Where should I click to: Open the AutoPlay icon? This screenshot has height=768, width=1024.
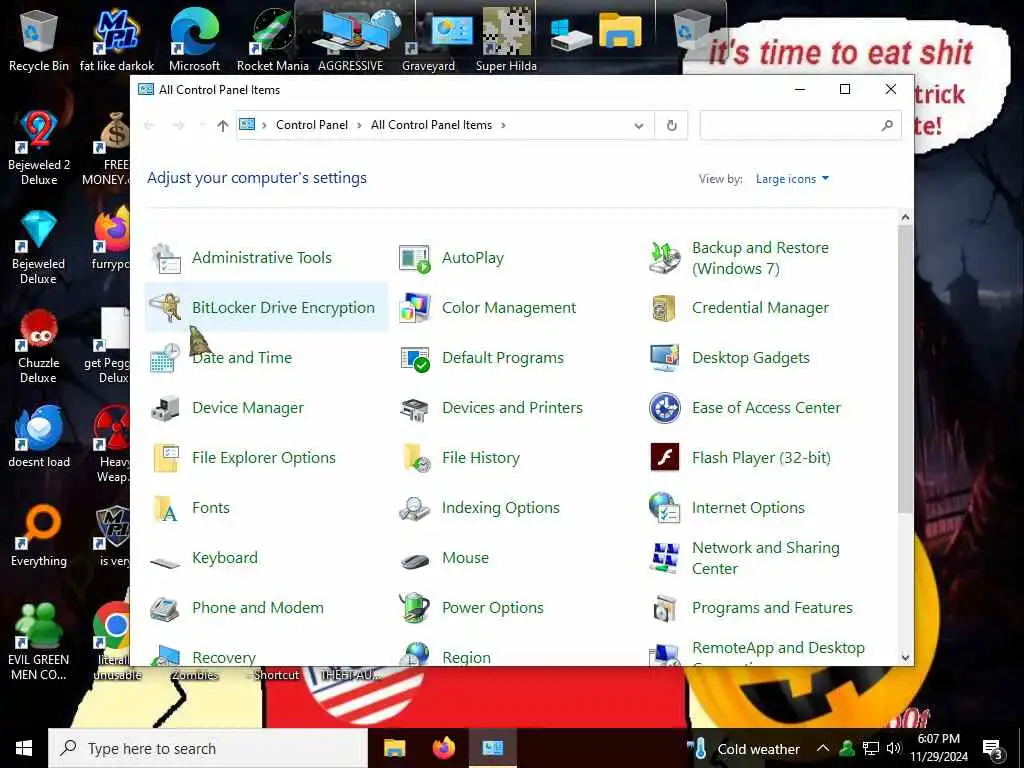[415, 258]
